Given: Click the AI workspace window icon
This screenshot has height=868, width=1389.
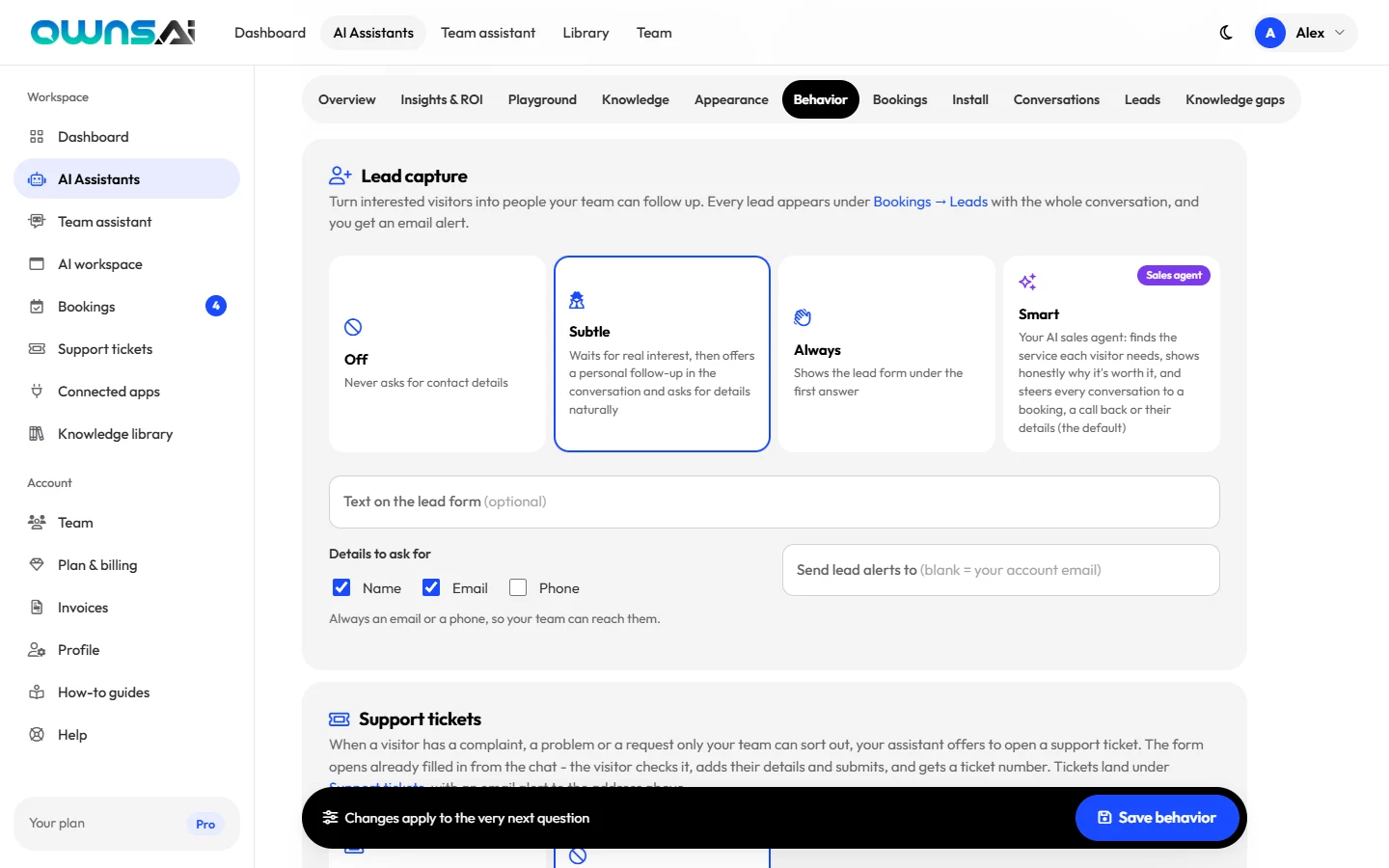Looking at the screenshot, I should (37, 264).
